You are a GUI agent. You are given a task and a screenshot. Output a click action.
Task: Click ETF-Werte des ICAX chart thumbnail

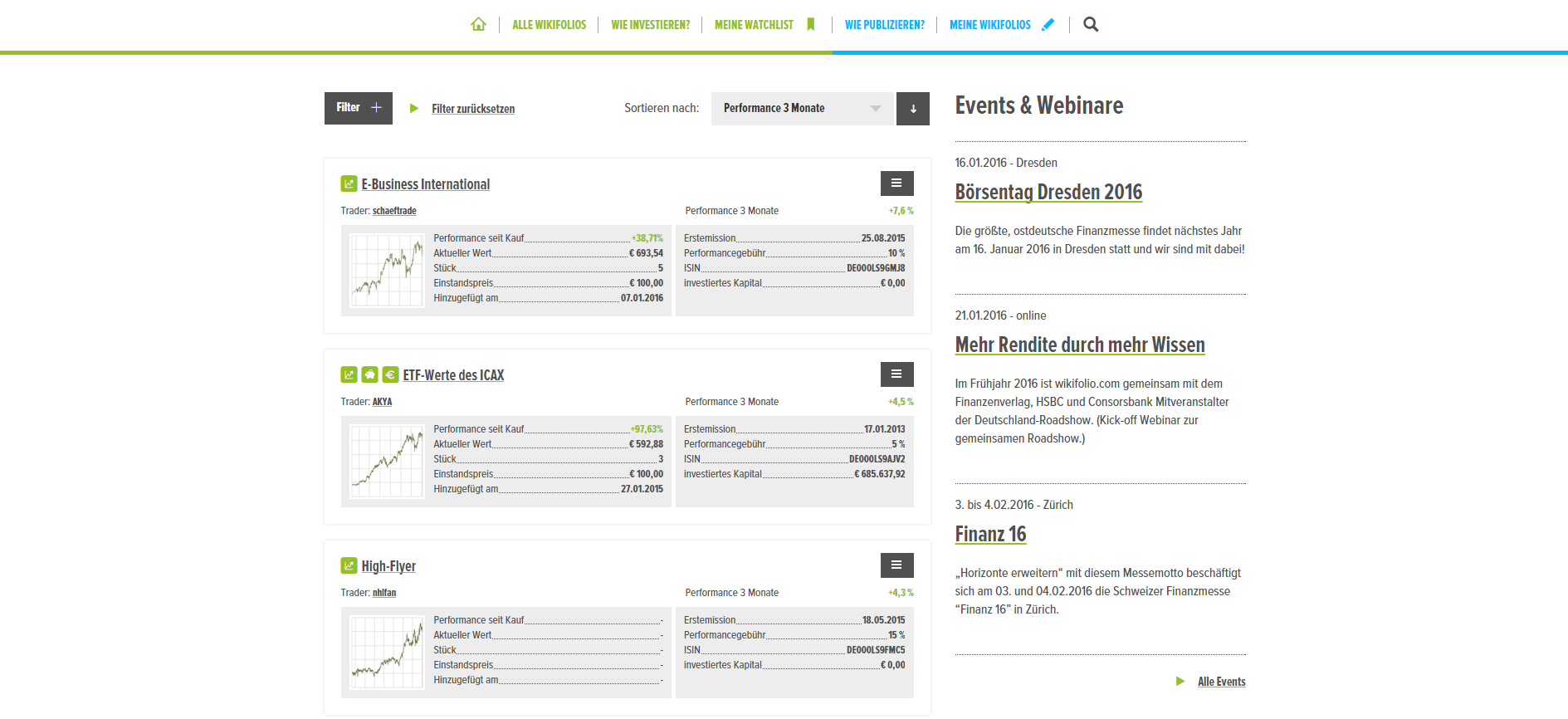pyautogui.click(x=387, y=462)
